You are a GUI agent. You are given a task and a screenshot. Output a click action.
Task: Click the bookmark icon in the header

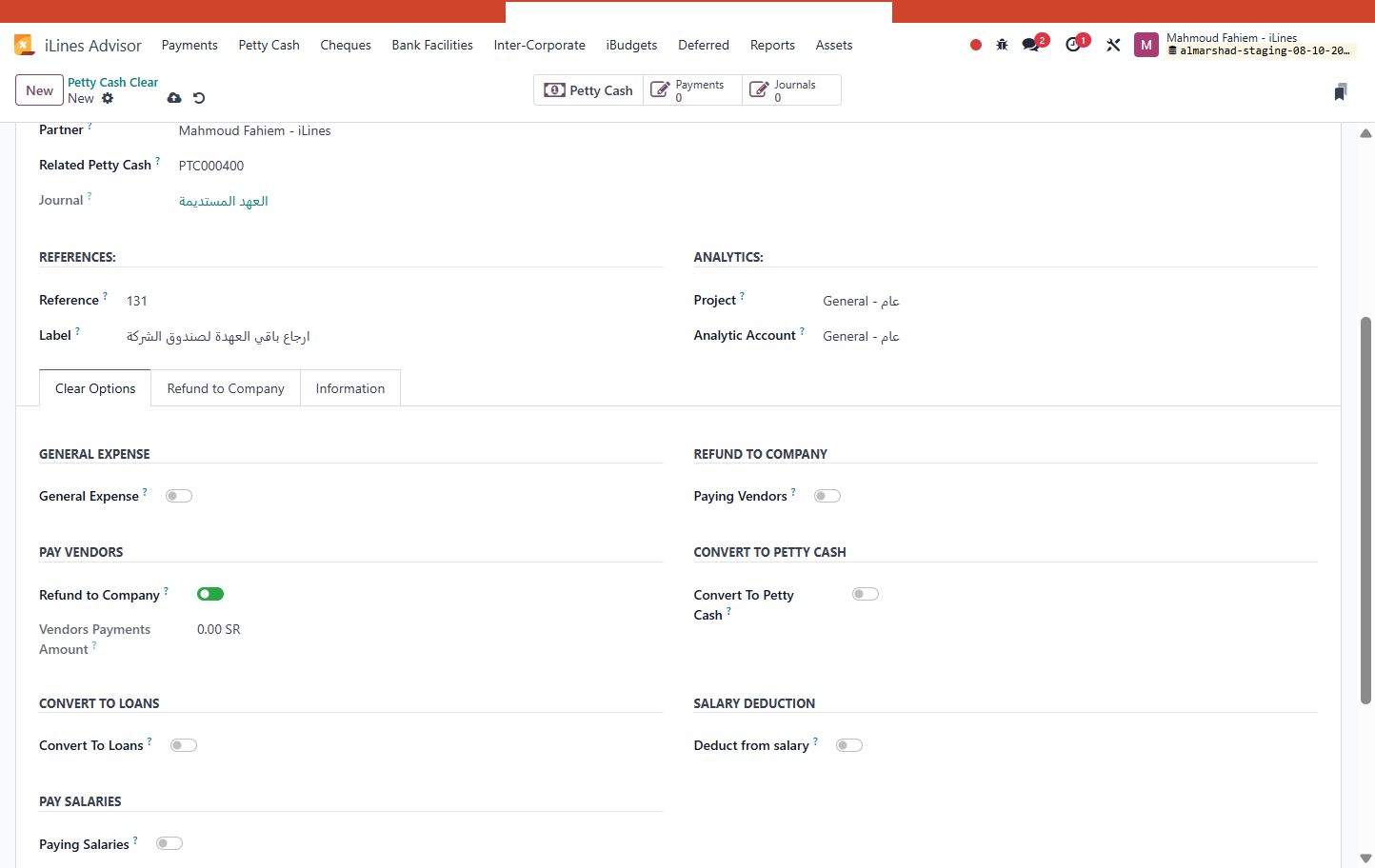tap(1341, 91)
